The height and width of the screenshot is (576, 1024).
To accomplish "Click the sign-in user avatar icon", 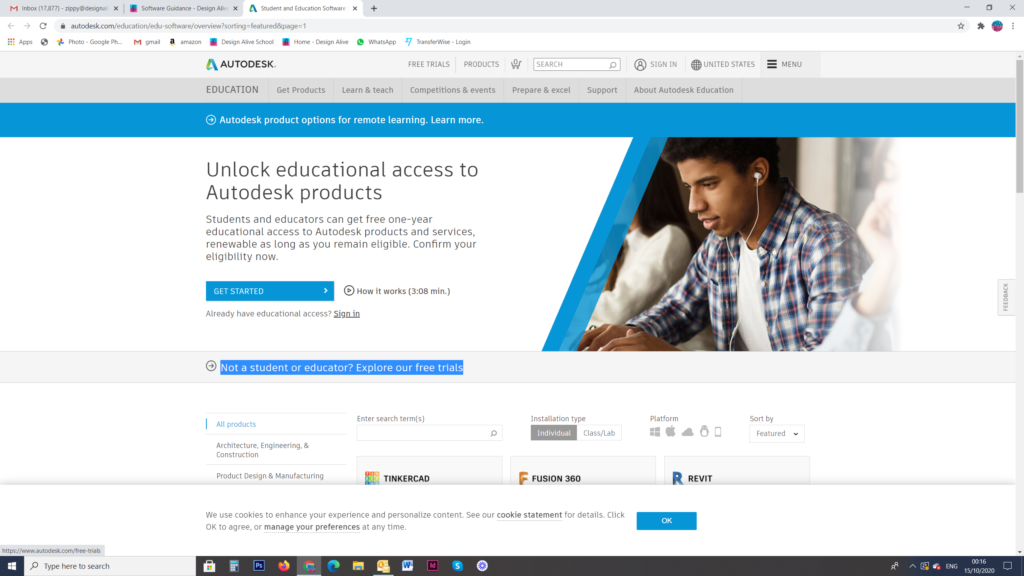I will point(640,65).
